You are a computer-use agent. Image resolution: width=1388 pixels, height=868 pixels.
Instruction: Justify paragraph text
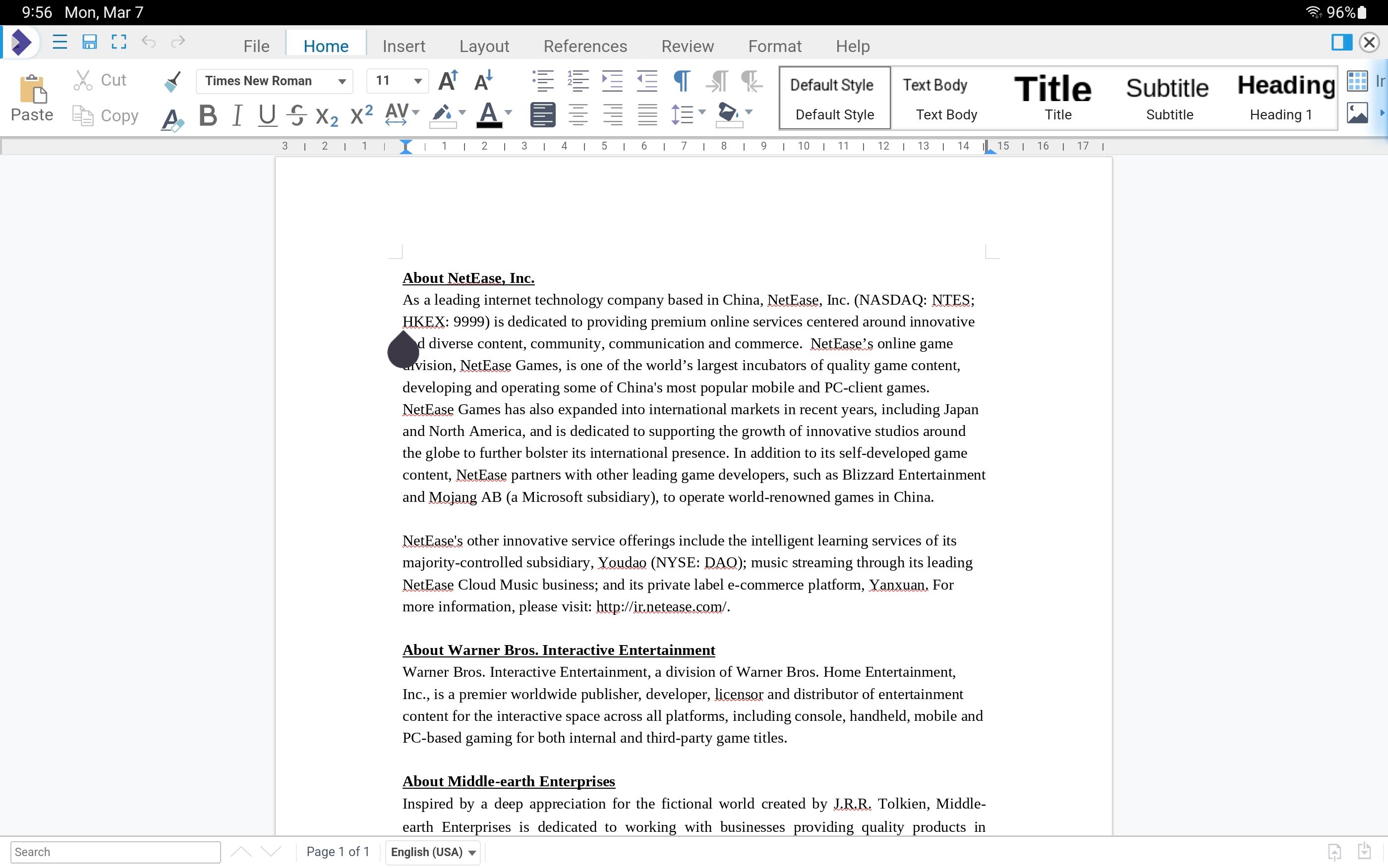647,115
